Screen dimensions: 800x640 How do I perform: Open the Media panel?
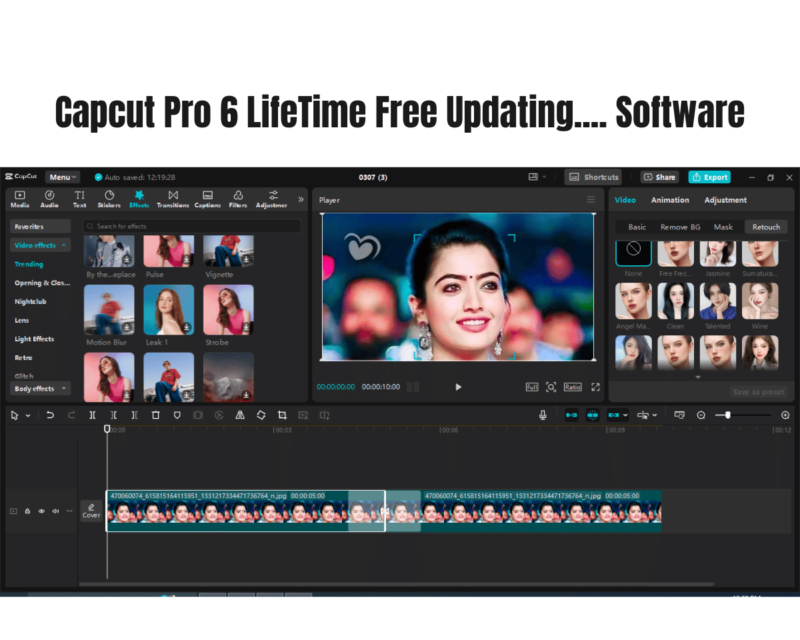(20, 199)
